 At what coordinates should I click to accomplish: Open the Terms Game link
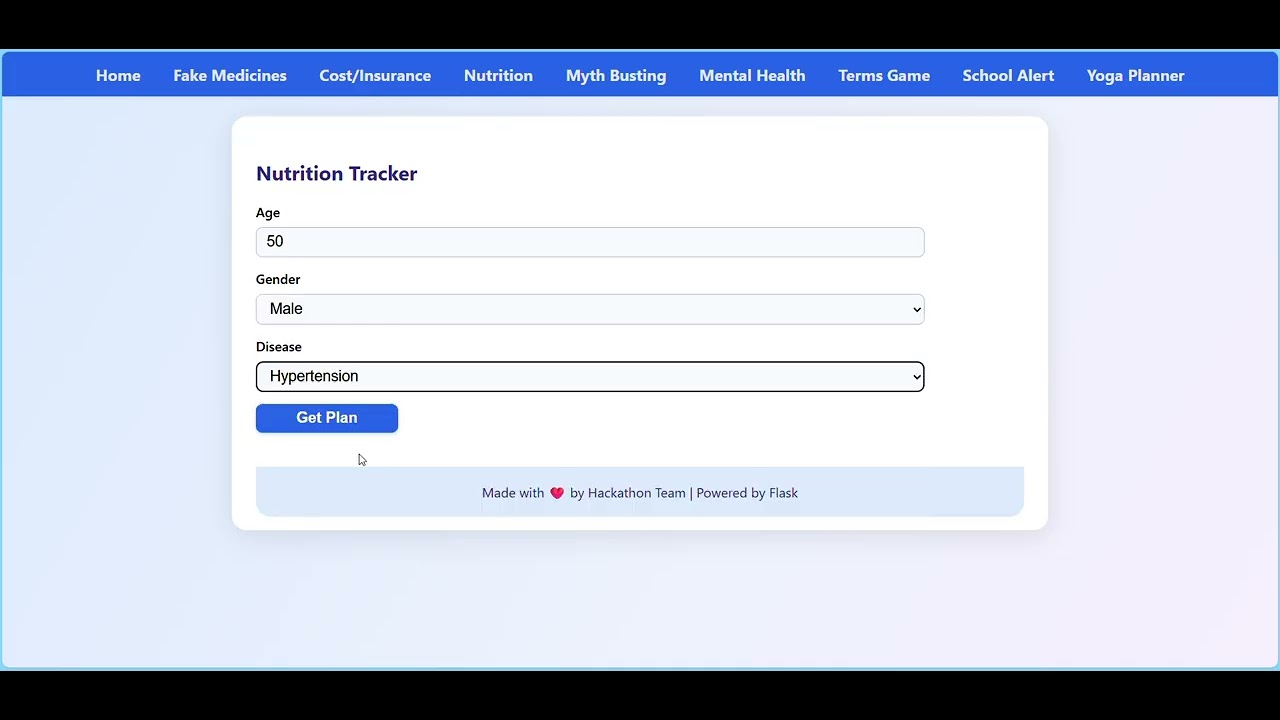(884, 76)
